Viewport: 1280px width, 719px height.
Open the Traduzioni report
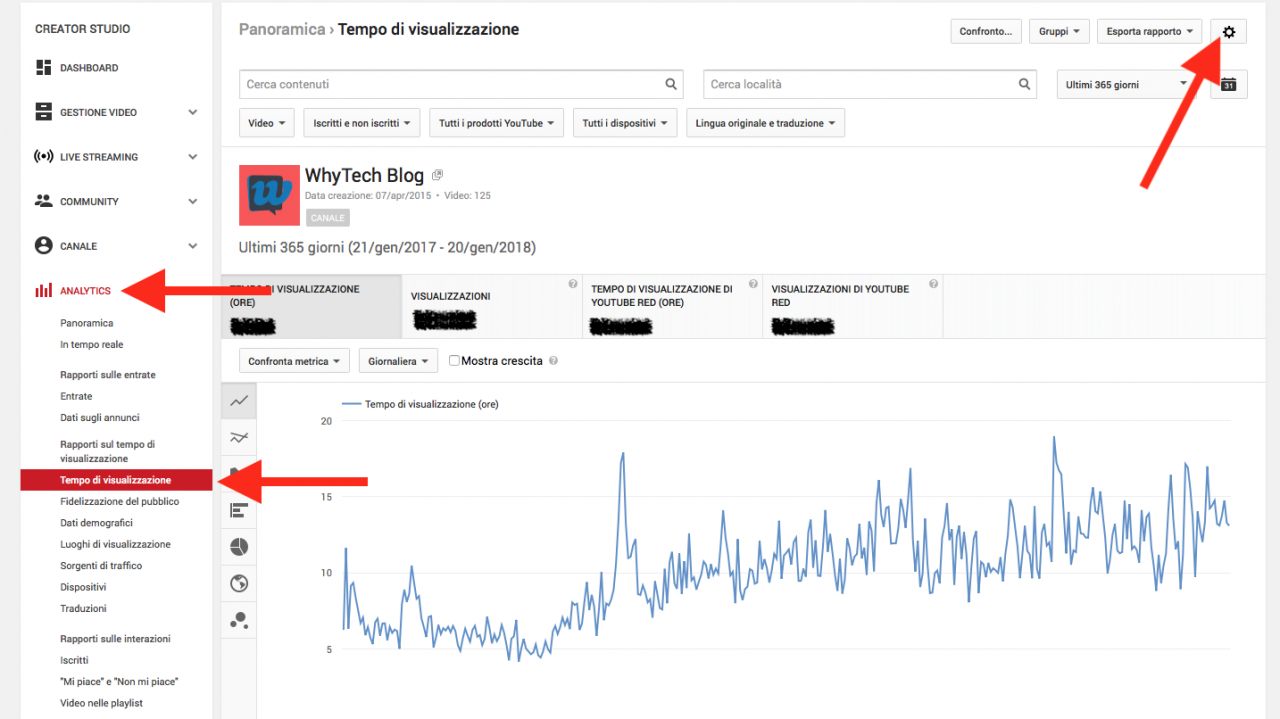pos(83,608)
